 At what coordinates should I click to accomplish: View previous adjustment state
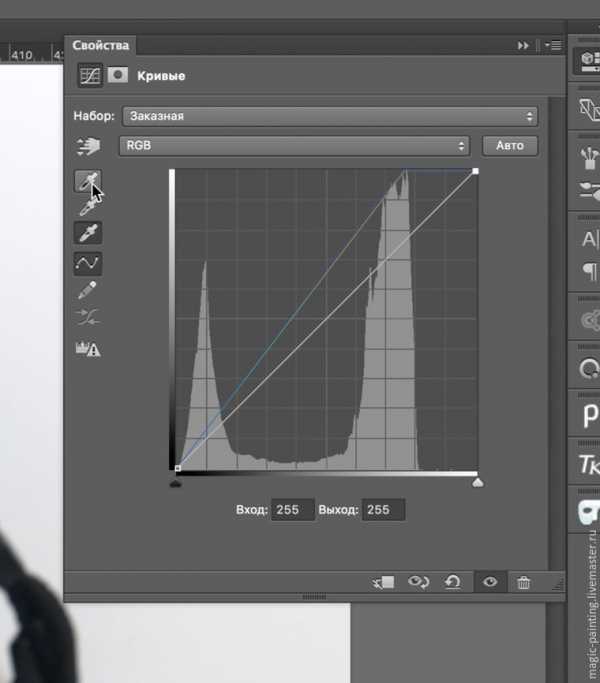pyautogui.click(x=418, y=582)
